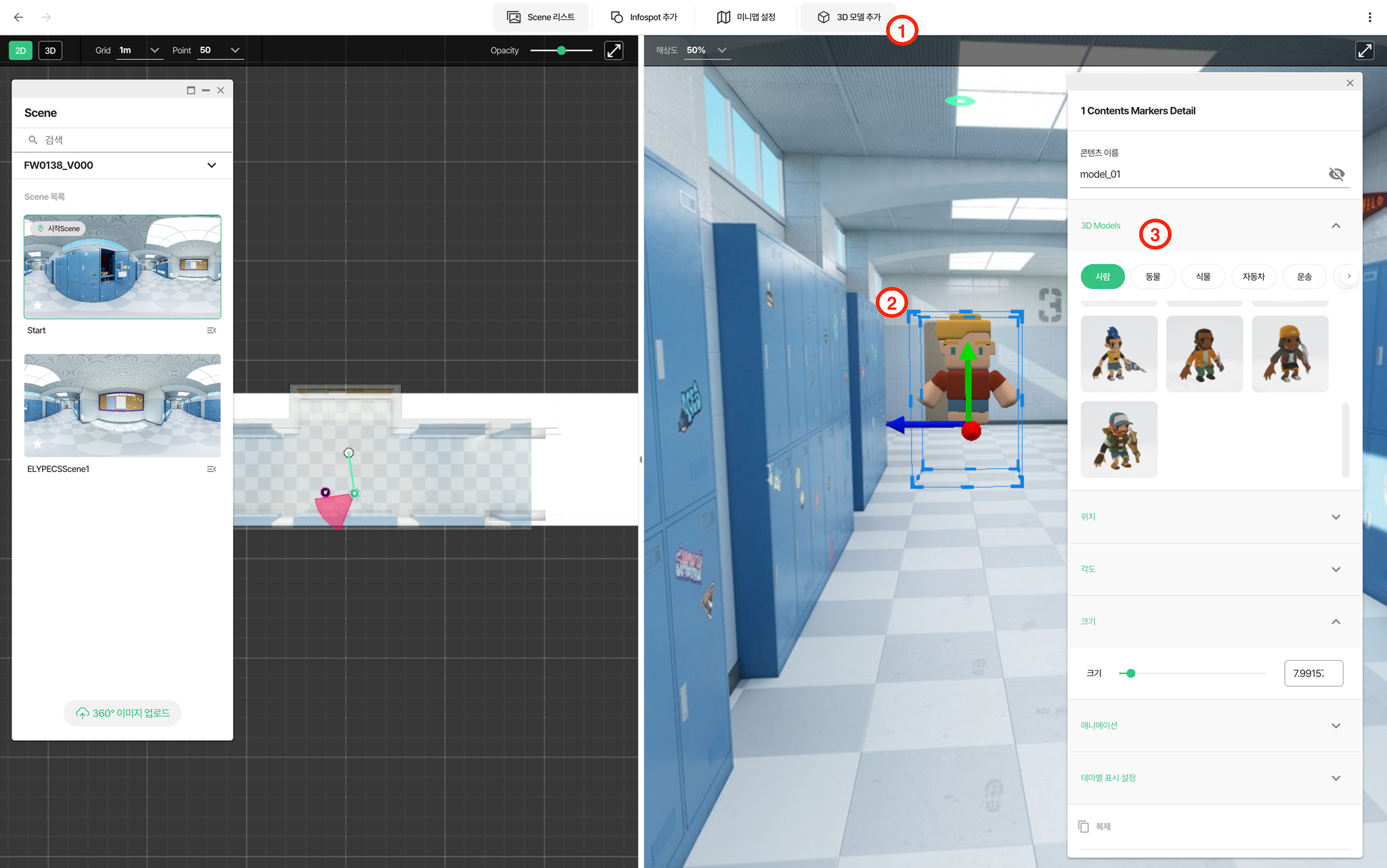
Task: Close the Contents Markers Detail panel
Action: [x=1350, y=83]
